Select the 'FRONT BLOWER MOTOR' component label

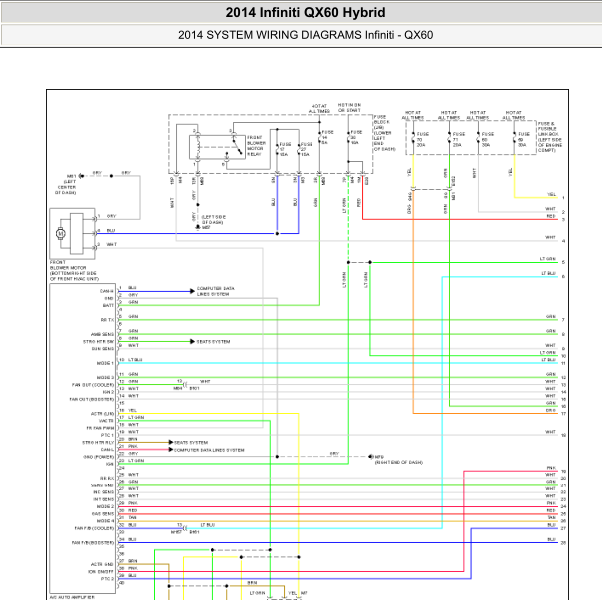click(x=74, y=270)
